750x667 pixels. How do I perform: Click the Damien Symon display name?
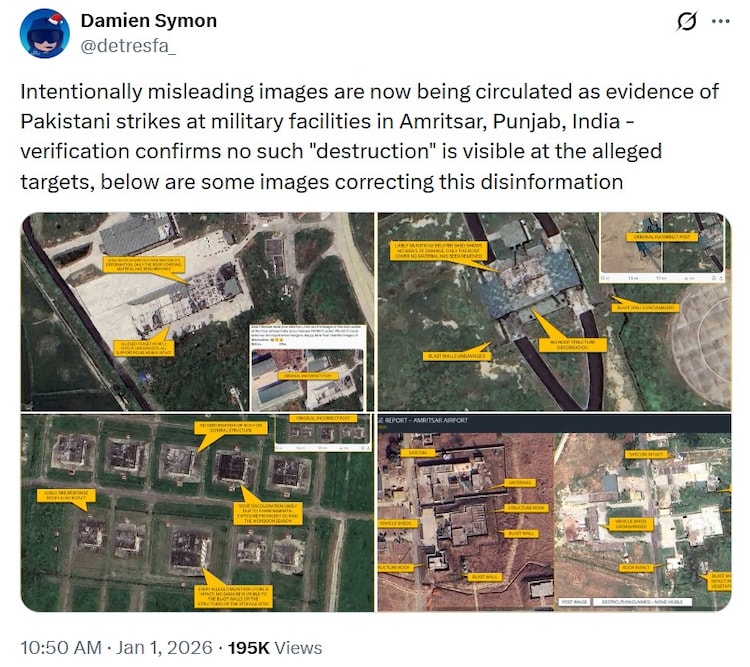pos(149,21)
